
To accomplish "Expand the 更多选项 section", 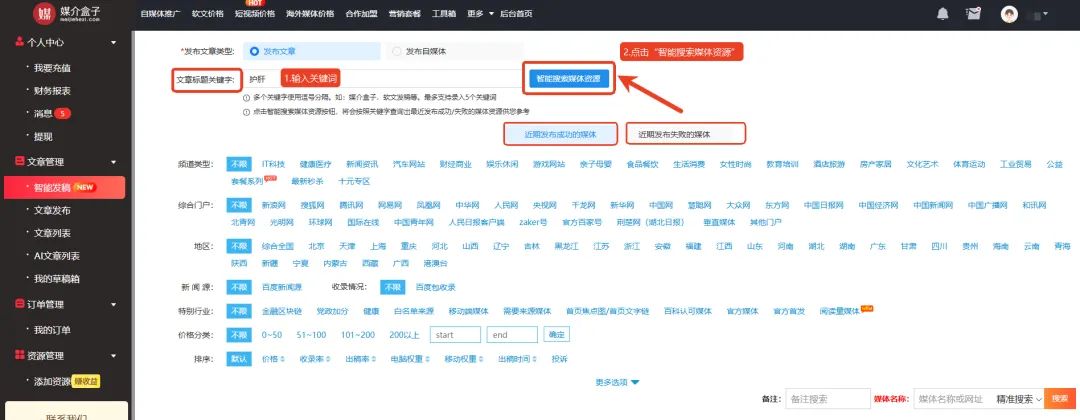I will pyautogui.click(x=617, y=382).
